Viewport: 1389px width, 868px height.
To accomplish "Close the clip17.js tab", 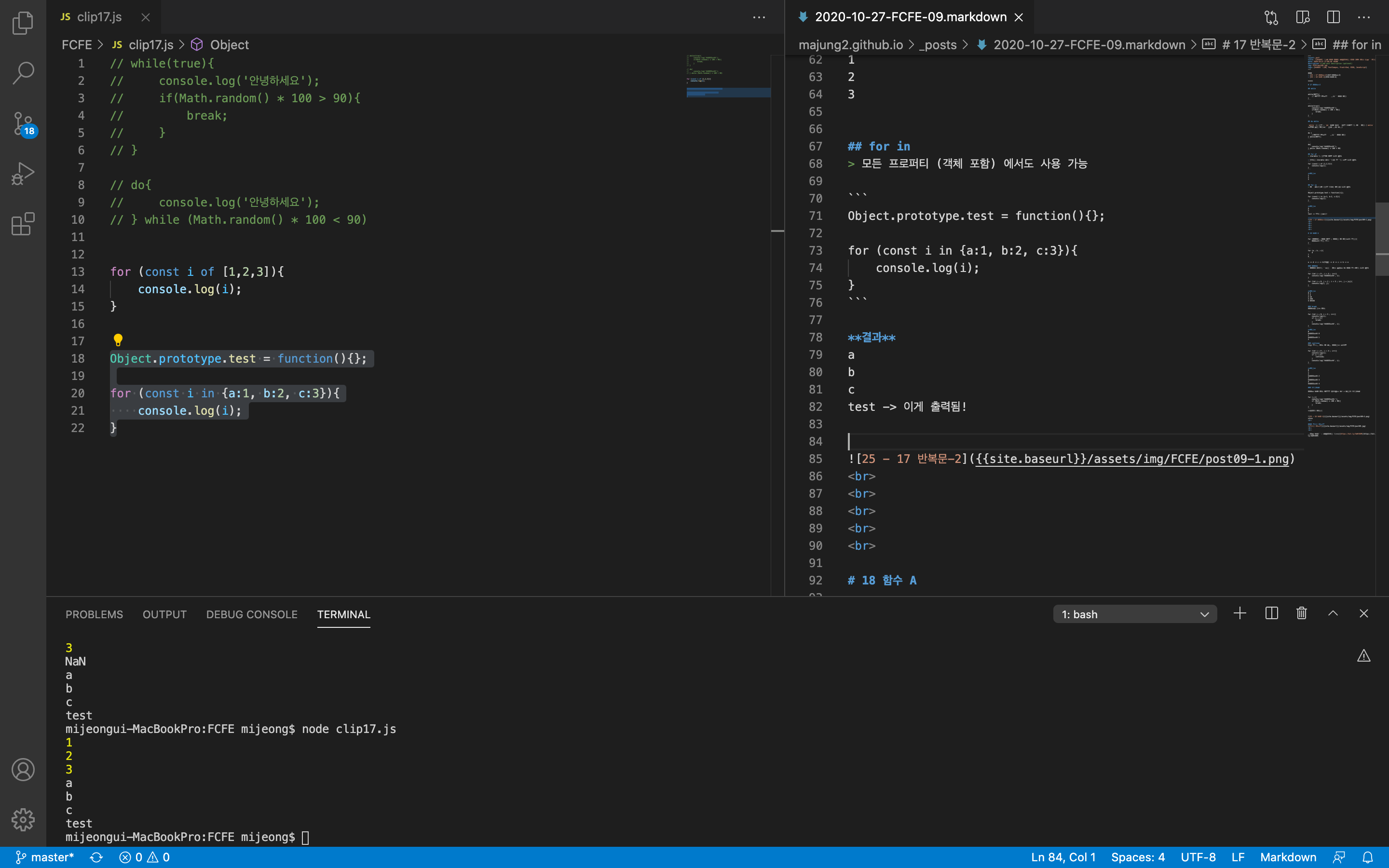I will point(146,17).
